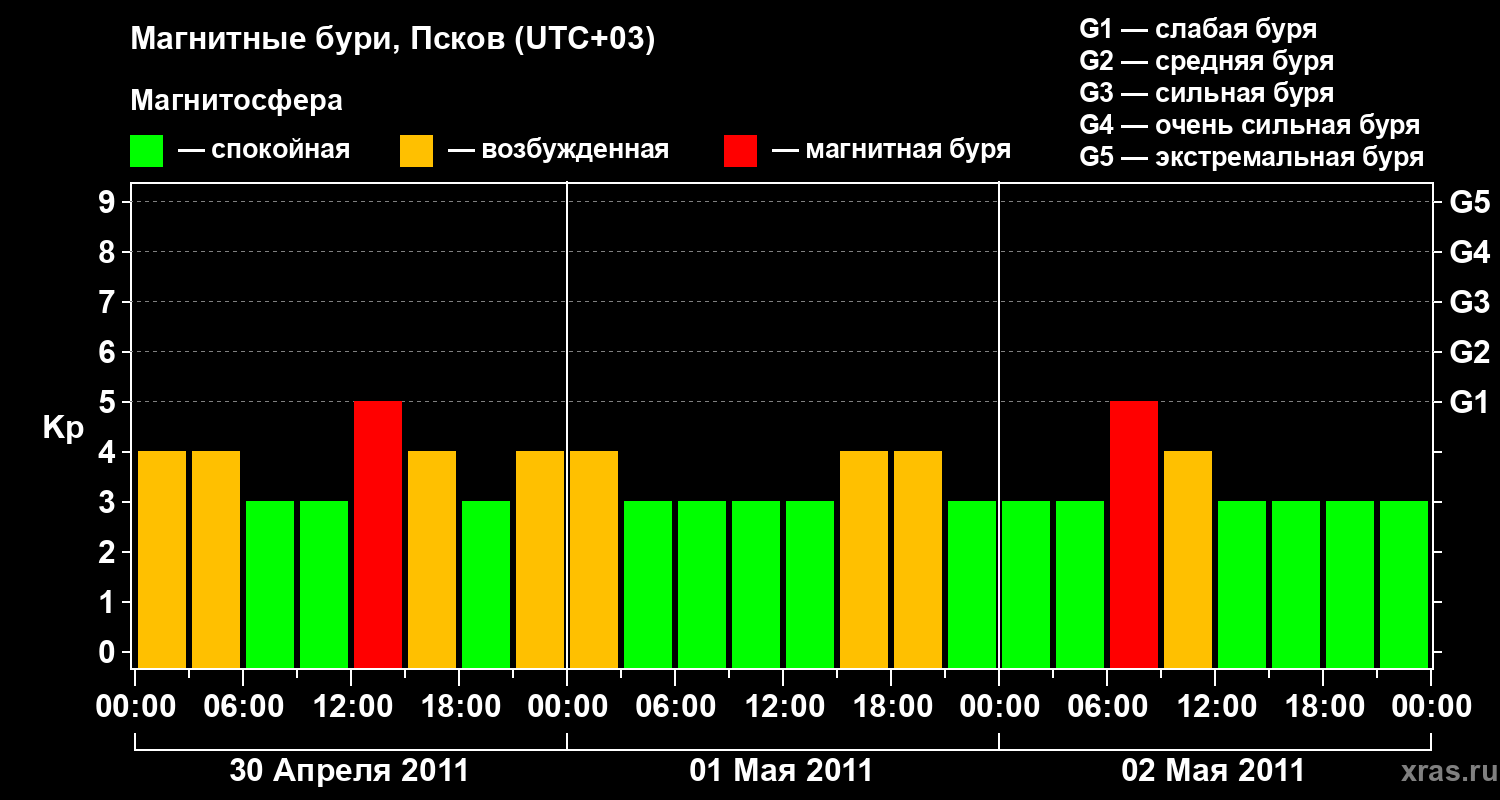Click the 'Магнитосфера' heading
The height and width of the screenshot is (800, 1500).
coord(237,101)
